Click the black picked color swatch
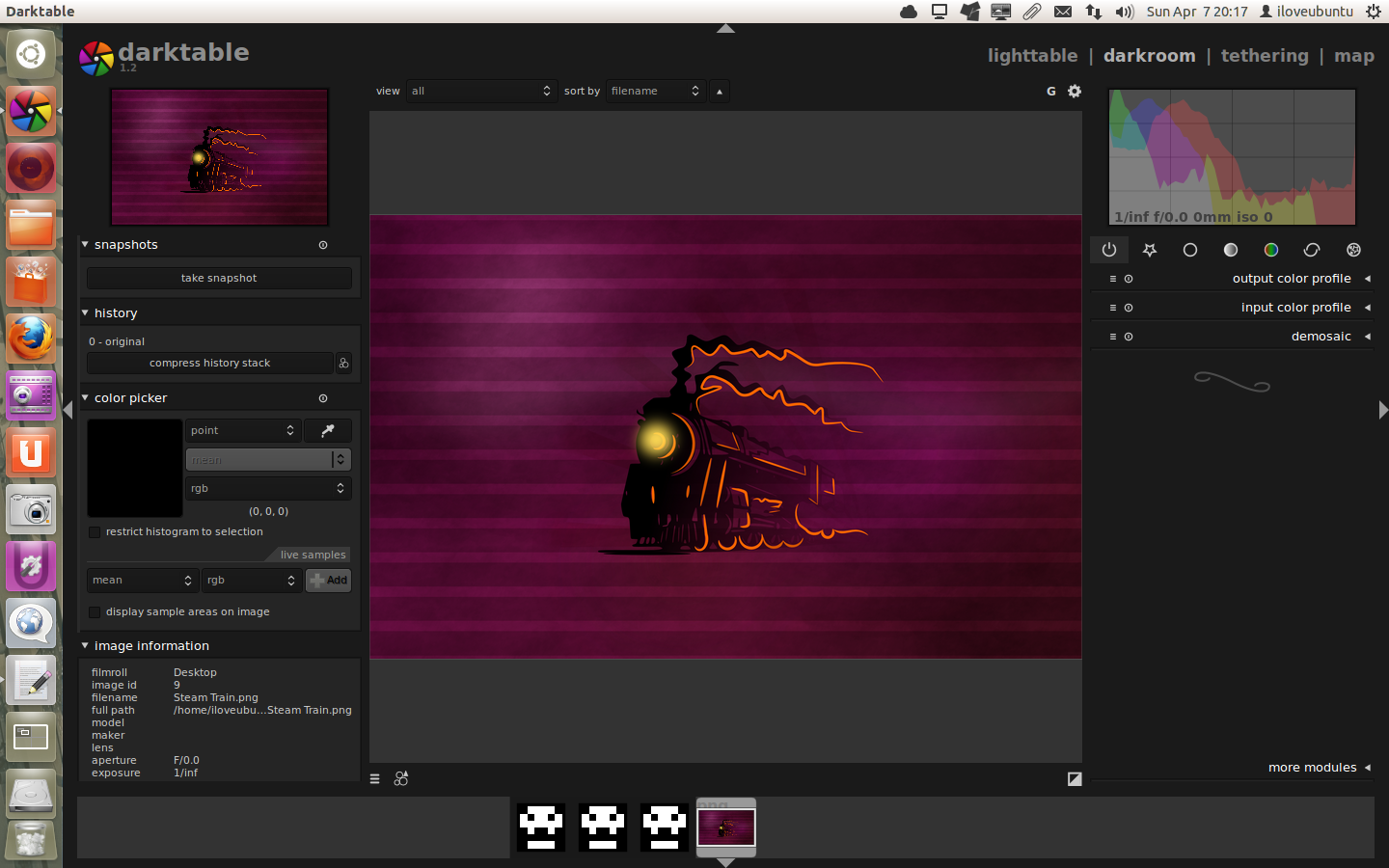Viewport: 1389px width, 868px height. click(x=135, y=468)
